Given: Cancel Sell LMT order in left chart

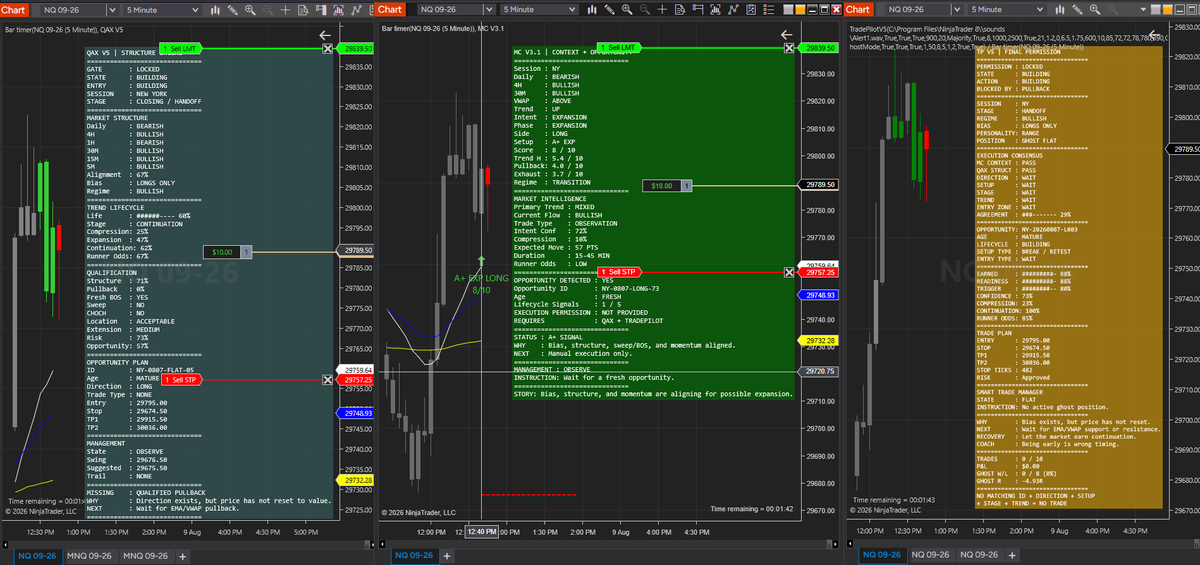Looking at the screenshot, I should click(329, 48).
